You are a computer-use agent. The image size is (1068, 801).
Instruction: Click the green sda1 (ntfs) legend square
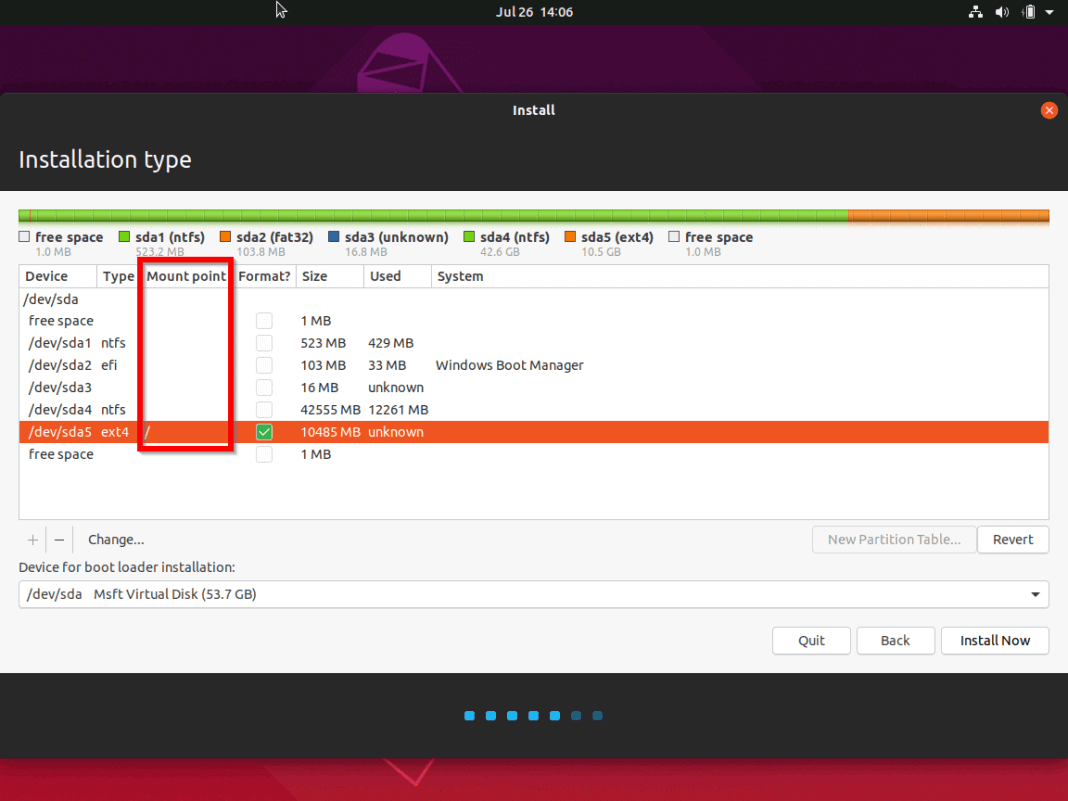pyautogui.click(x=124, y=236)
